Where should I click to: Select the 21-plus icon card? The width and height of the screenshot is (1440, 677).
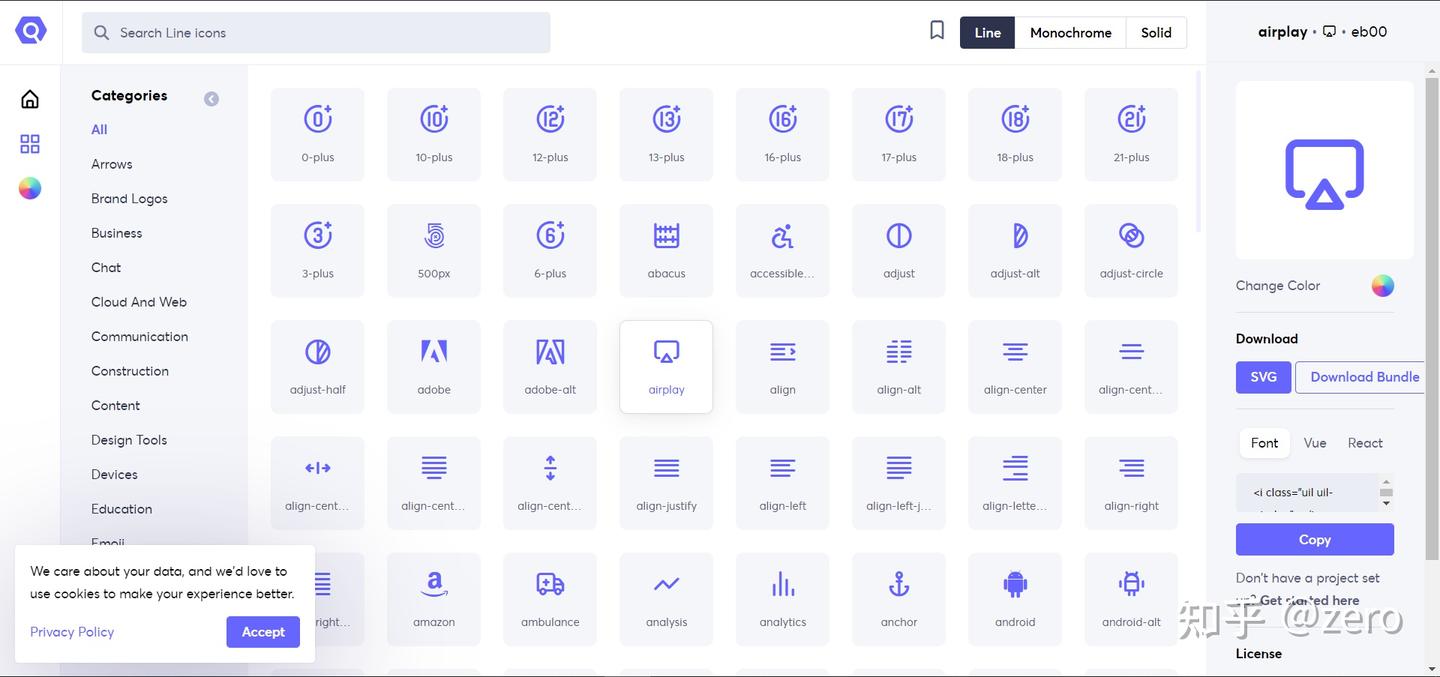click(x=1131, y=134)
